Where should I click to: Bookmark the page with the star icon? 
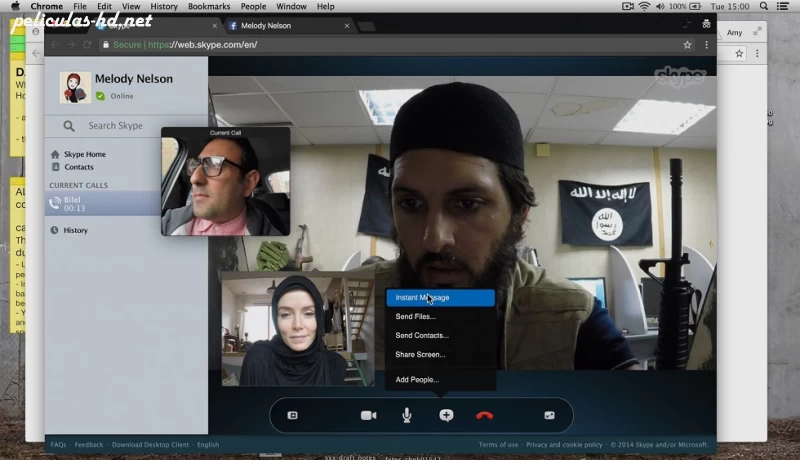coord(687,45)
